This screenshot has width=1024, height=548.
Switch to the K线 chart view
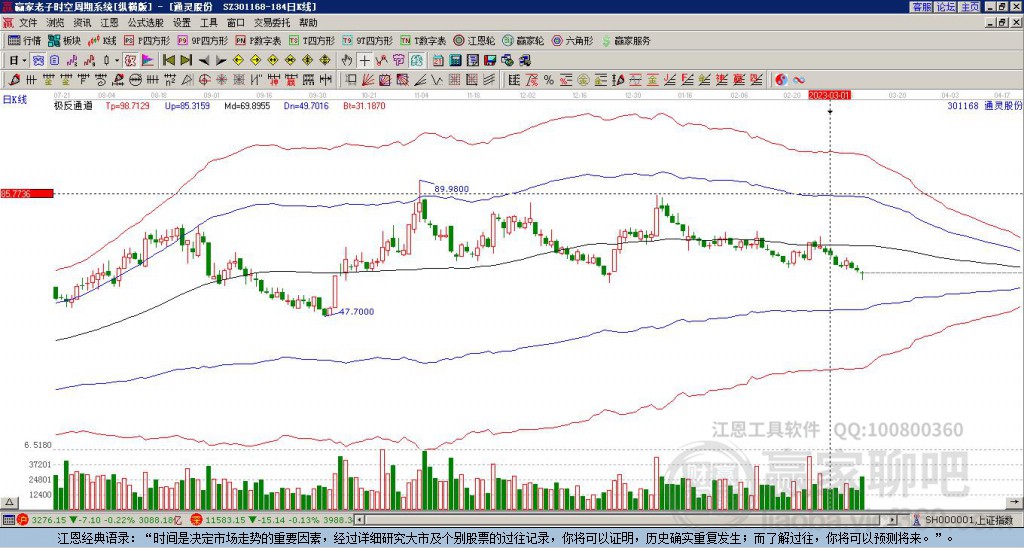click(102, 40)
